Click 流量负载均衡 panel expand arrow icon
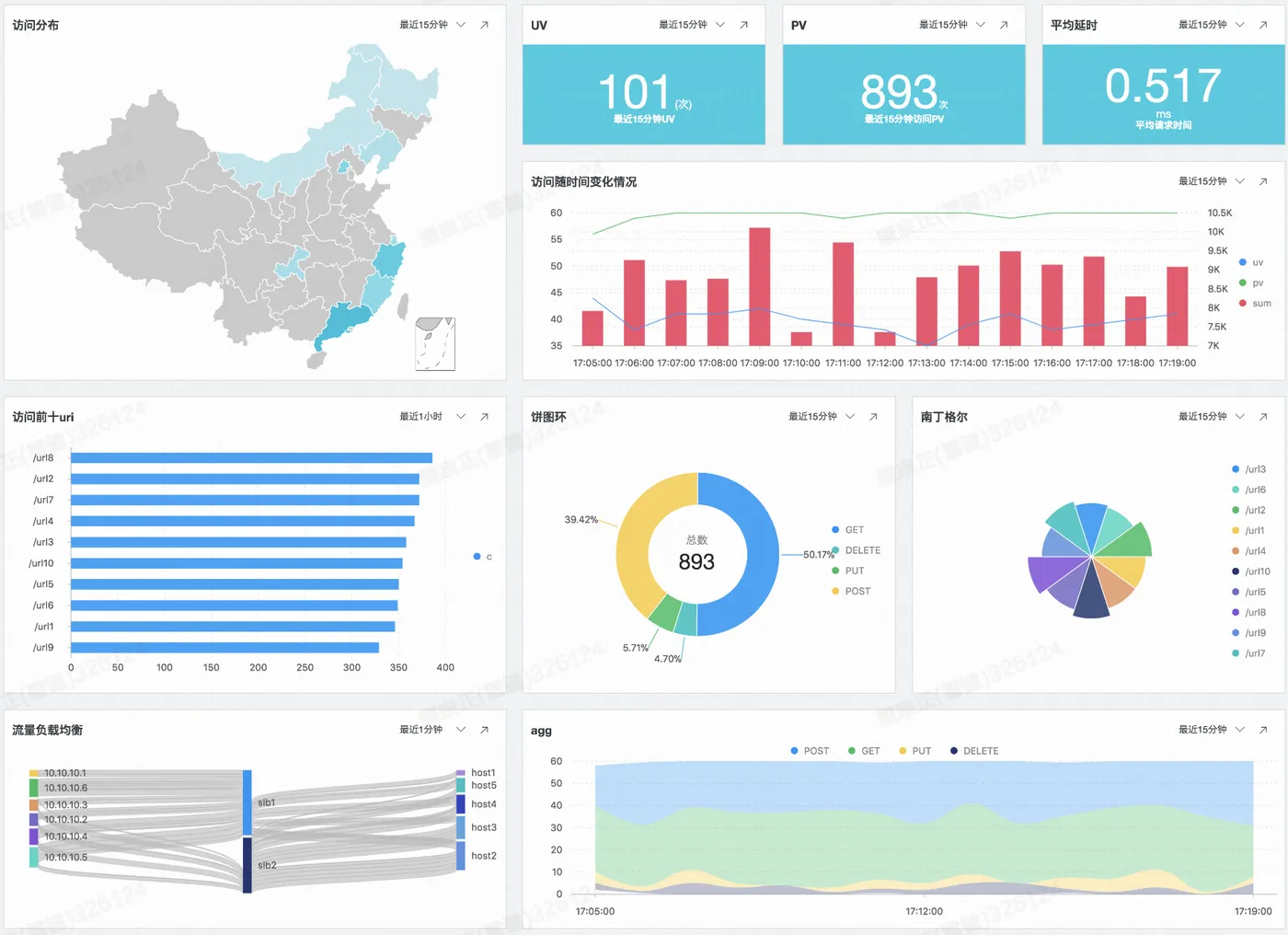 click(x=484, y=730)
